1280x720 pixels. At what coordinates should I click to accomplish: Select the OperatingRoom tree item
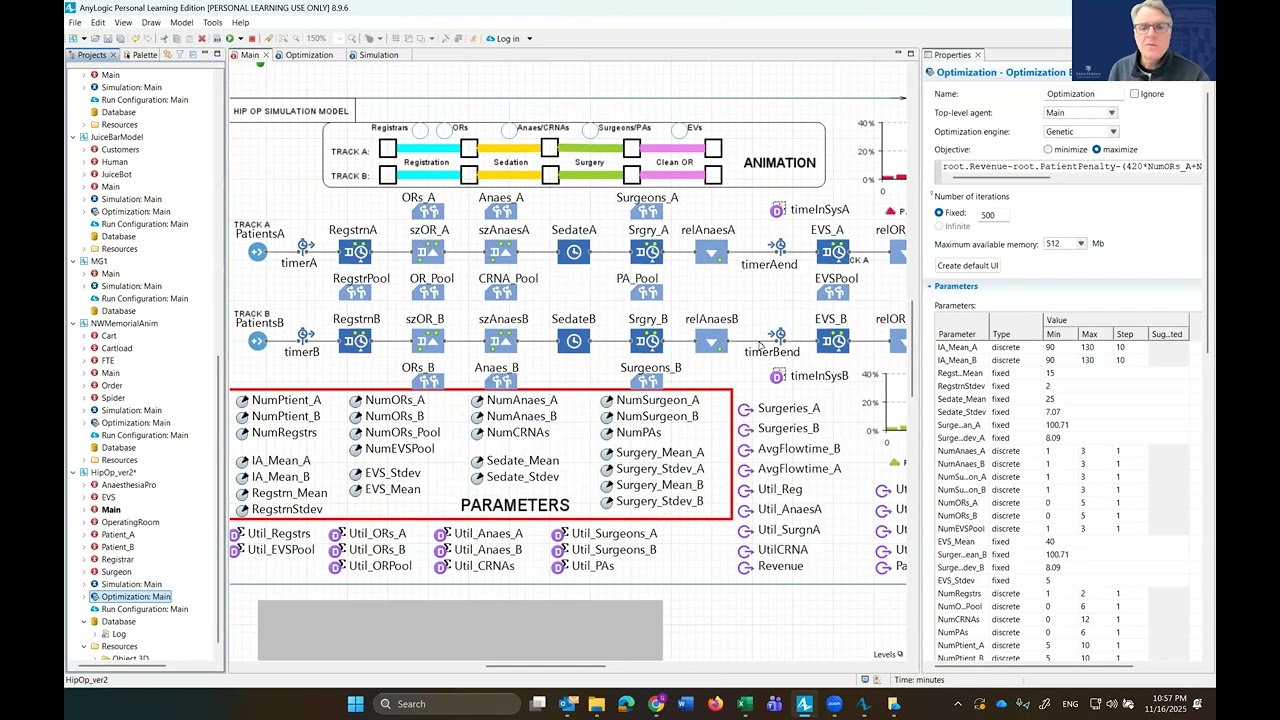click(x=130, y=522)
